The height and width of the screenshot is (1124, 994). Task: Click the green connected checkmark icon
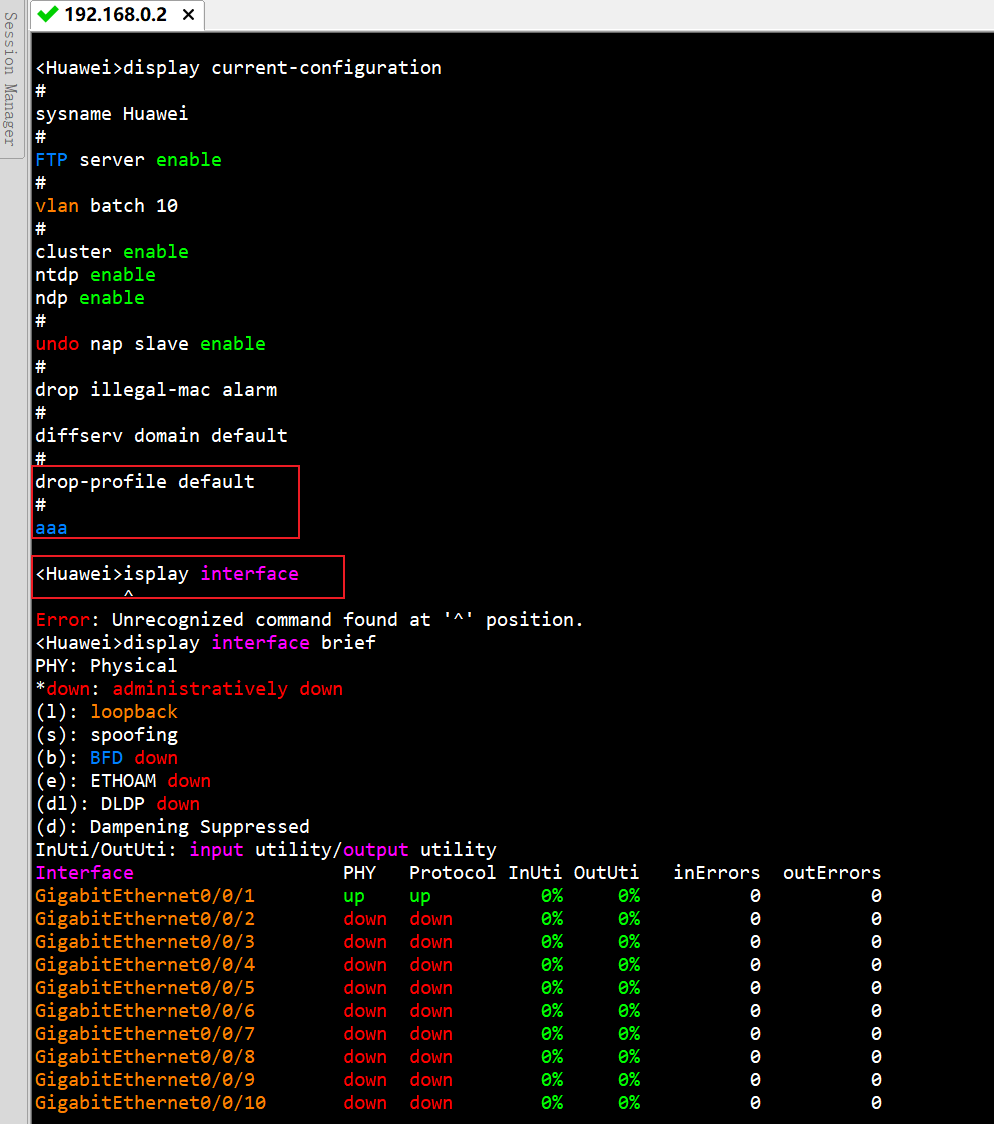47,14
